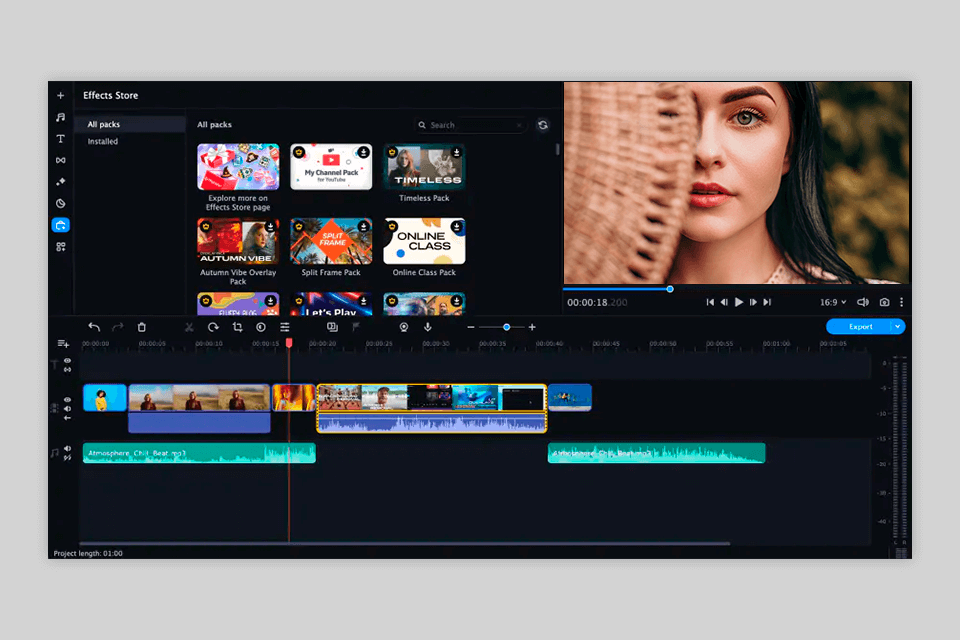
Task: Take a snapshot of the preview frame
Action: 884,302
